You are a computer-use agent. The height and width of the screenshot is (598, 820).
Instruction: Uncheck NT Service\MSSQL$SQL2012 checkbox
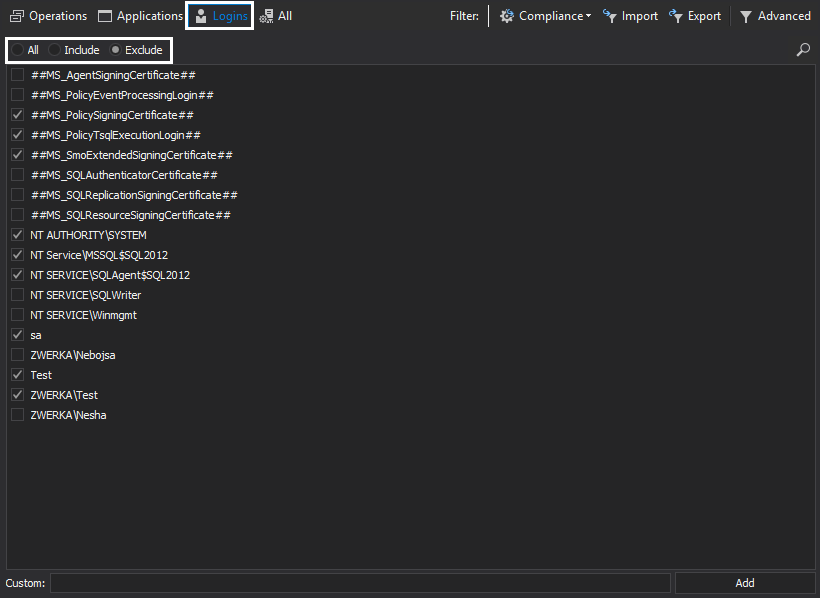tap(18, 255)
